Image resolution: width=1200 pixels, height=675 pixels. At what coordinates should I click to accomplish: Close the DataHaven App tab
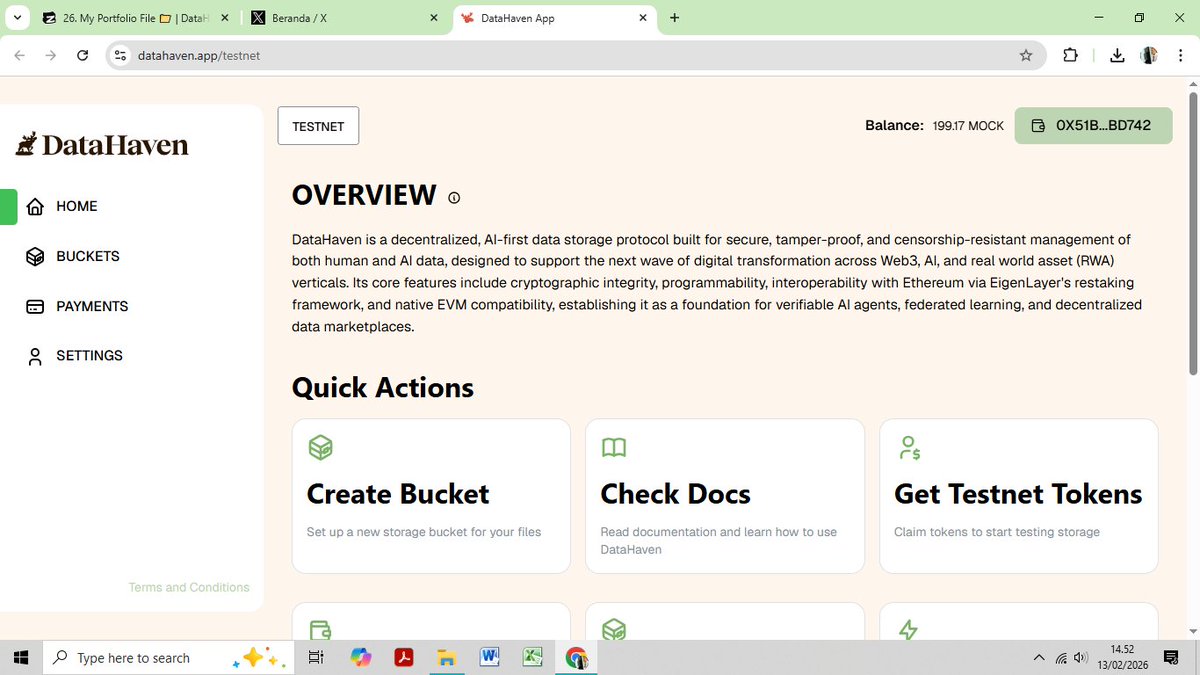pos(642,18)
